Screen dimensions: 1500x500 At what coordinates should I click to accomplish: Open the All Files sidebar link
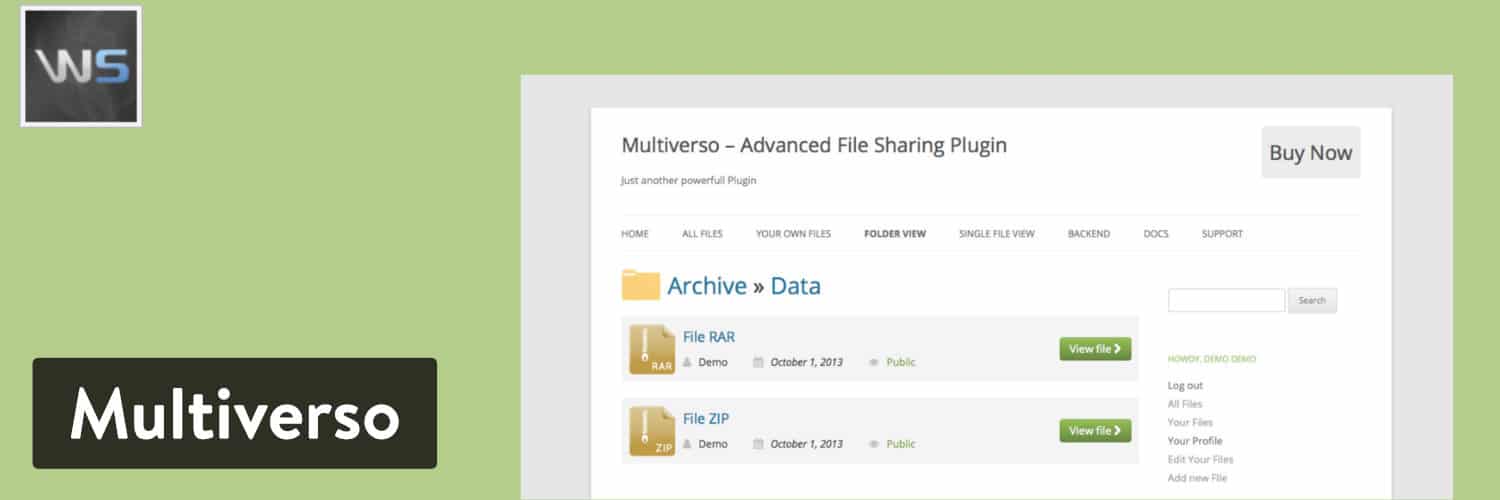[x=1185, y=404]
